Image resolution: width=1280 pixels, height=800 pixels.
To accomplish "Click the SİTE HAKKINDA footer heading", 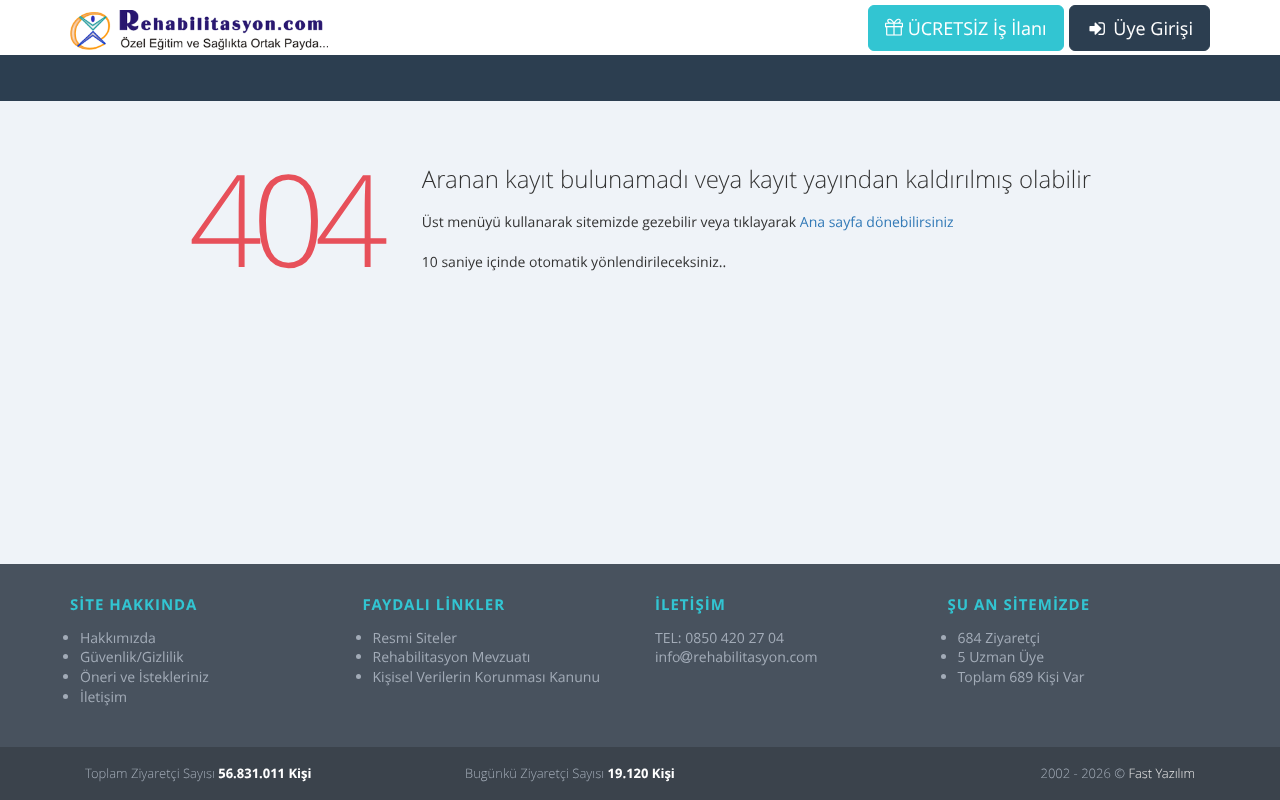I will tap(133, 605).
